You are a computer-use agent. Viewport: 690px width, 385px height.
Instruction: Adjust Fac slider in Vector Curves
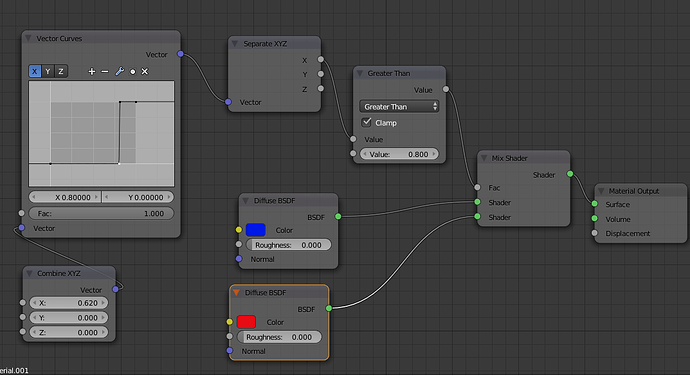pyautogui.click(x=101, y=213)
